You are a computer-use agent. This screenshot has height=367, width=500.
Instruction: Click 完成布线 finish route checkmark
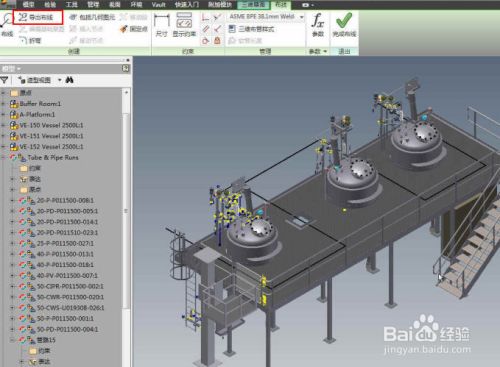[x=344, y=25]
